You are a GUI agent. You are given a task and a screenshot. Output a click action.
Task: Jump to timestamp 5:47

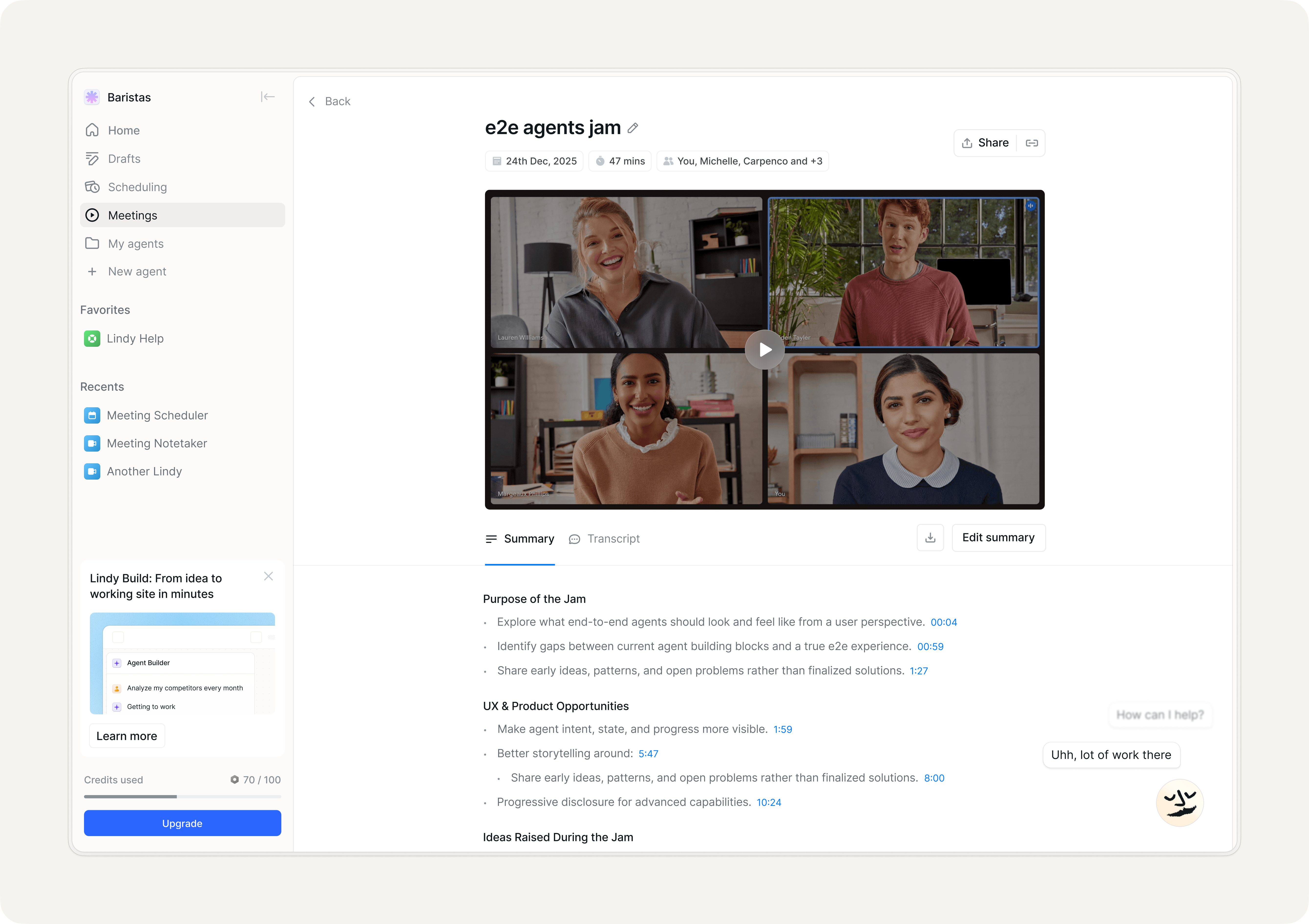coord(648,754)
